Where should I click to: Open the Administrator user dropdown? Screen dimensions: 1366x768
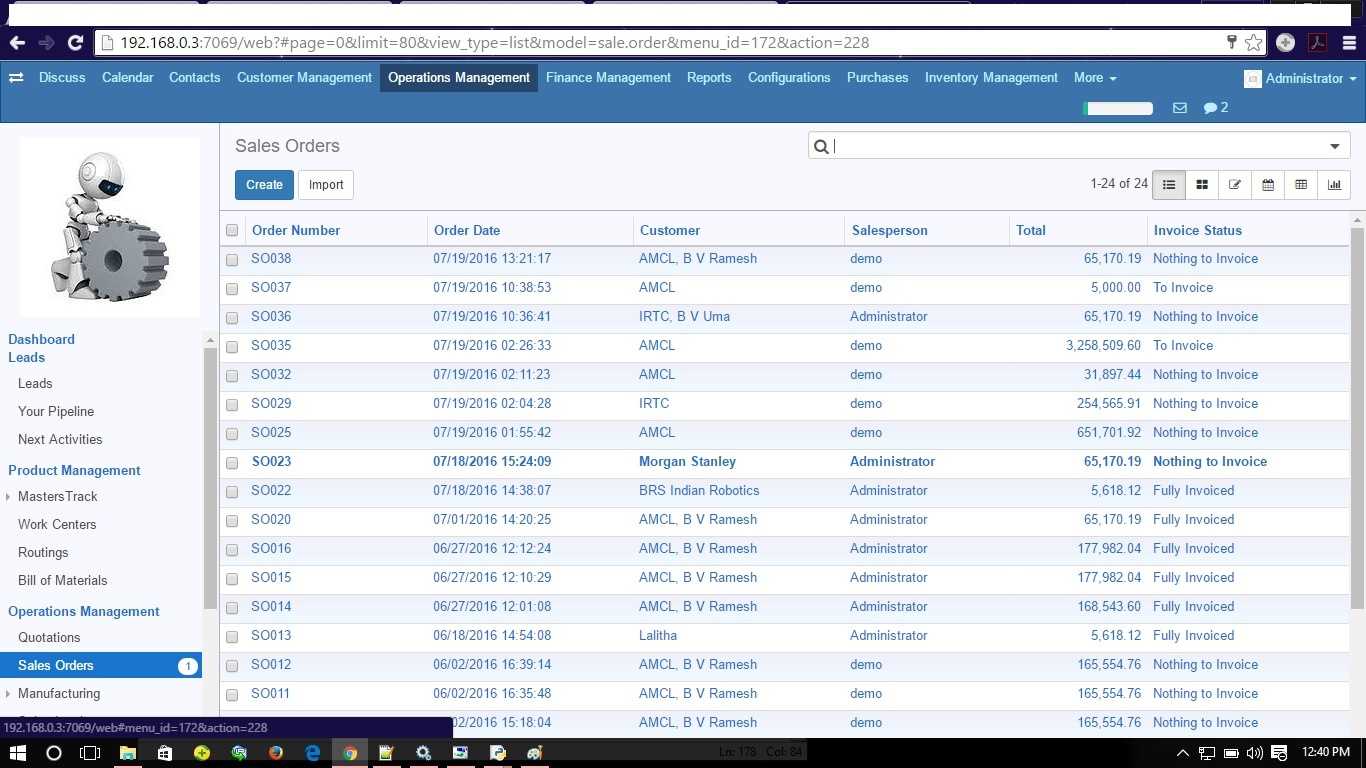[x=1301, y=78]
